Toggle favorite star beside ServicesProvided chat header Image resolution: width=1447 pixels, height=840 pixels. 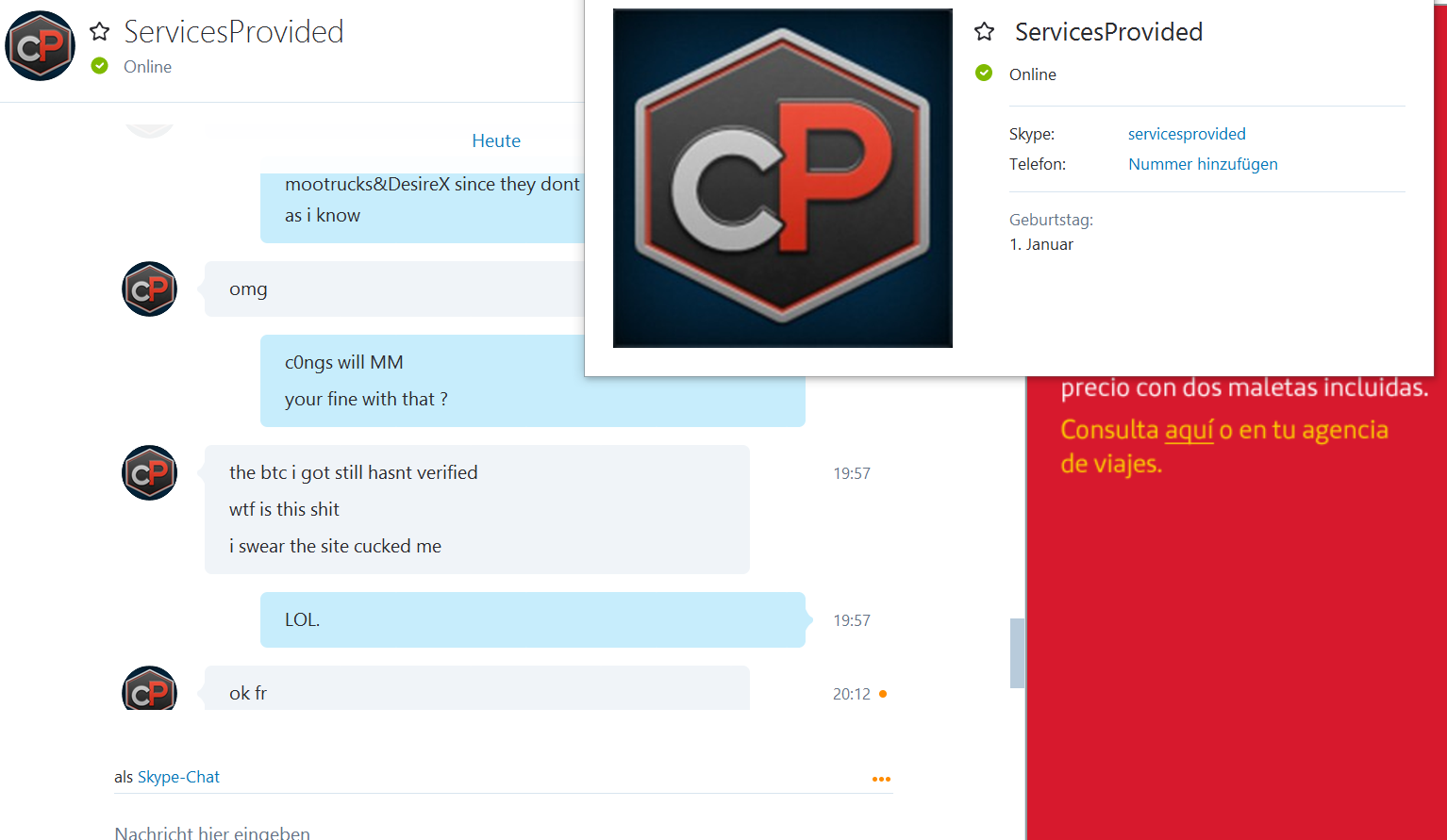coord(99,32)
